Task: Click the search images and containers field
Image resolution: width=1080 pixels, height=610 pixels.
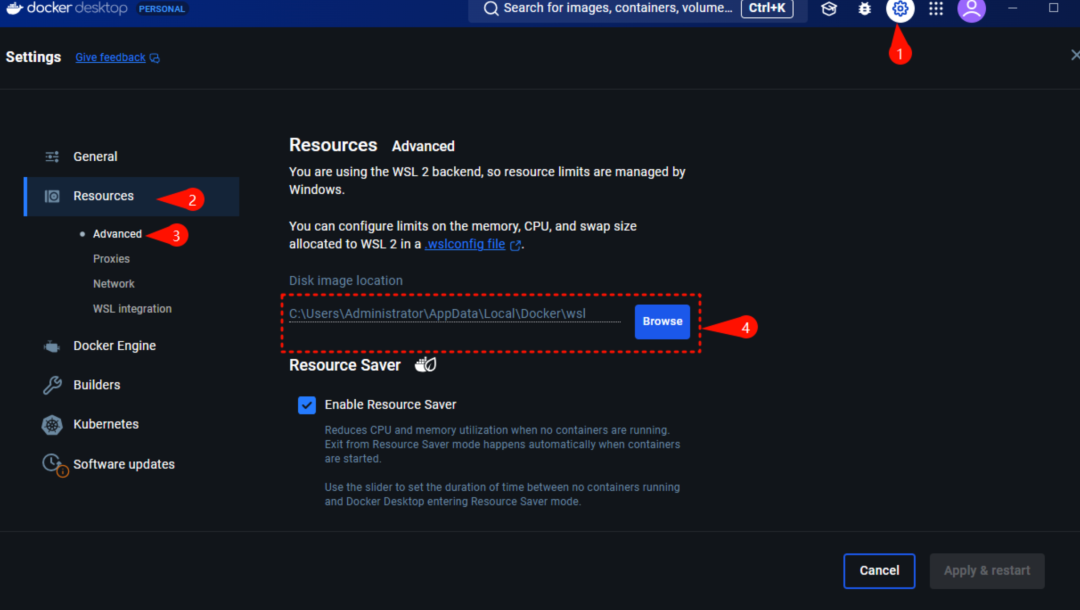Action: pyautogui.click(x=637, y=9)
